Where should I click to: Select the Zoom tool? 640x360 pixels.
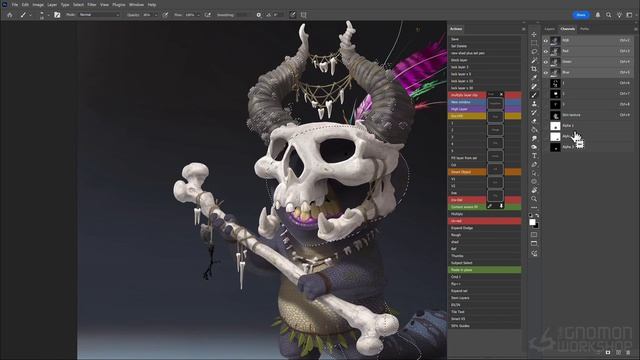click(534, 199)
